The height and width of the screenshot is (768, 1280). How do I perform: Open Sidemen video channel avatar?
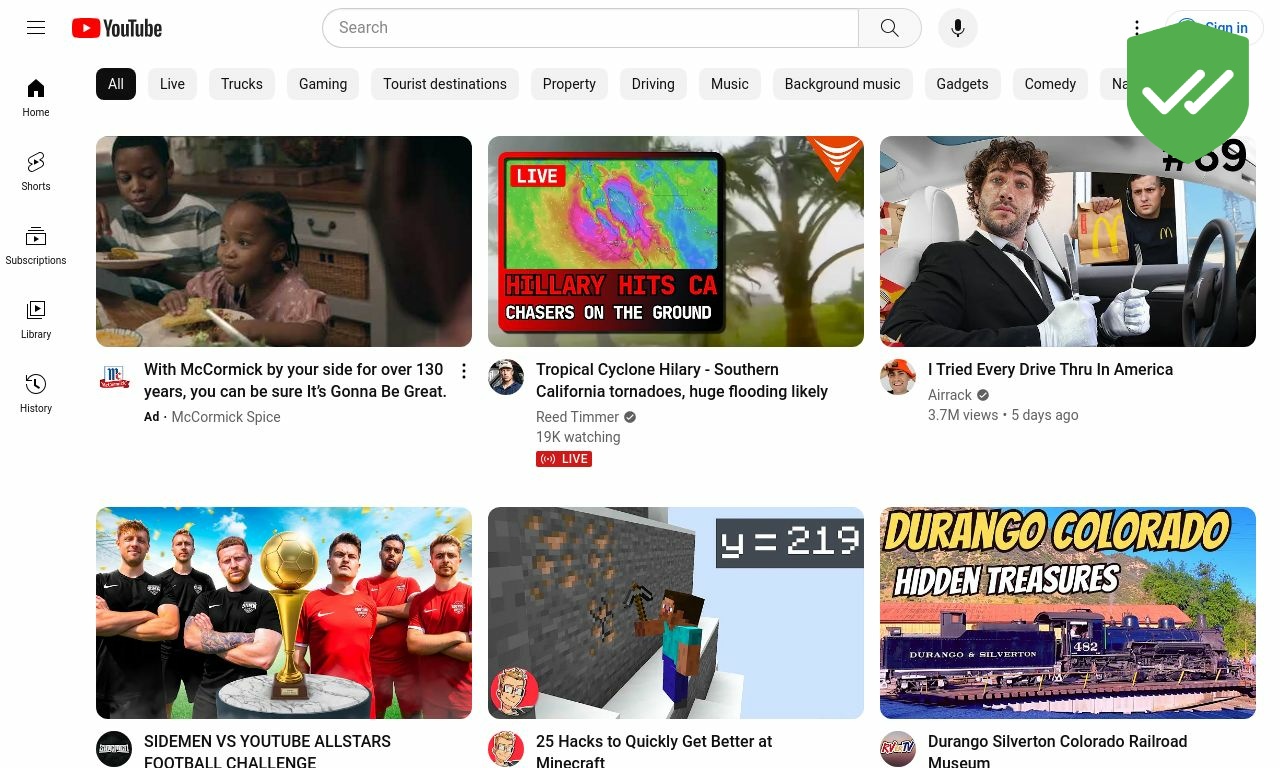coord(114,749)
